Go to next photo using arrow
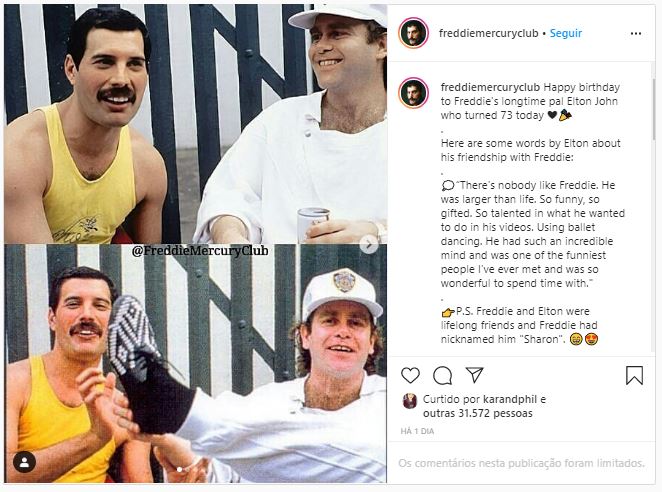Viewport: 662px width, 492px height. point(368,243)
